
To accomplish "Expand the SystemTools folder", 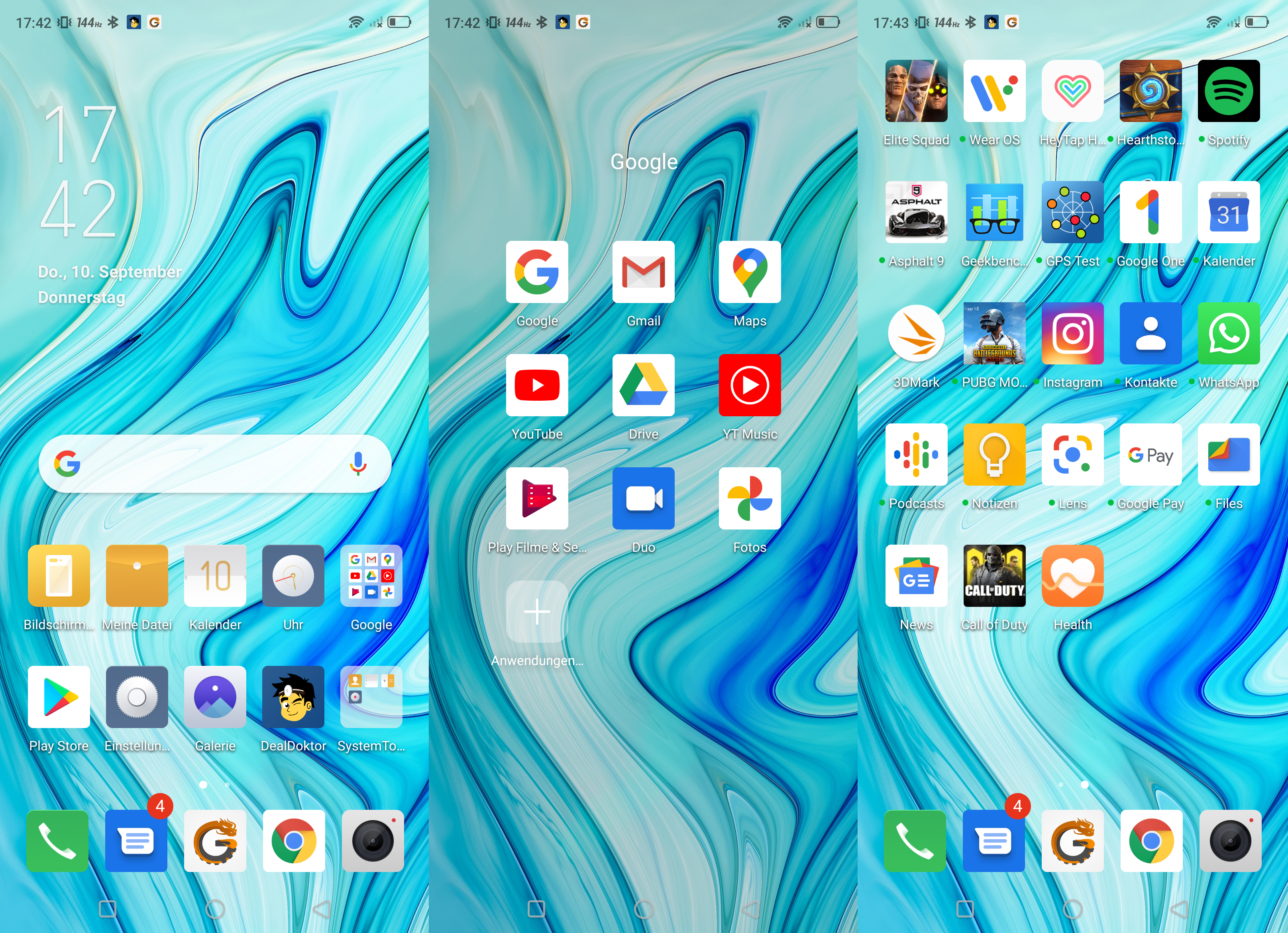I will tap(371, 697).
